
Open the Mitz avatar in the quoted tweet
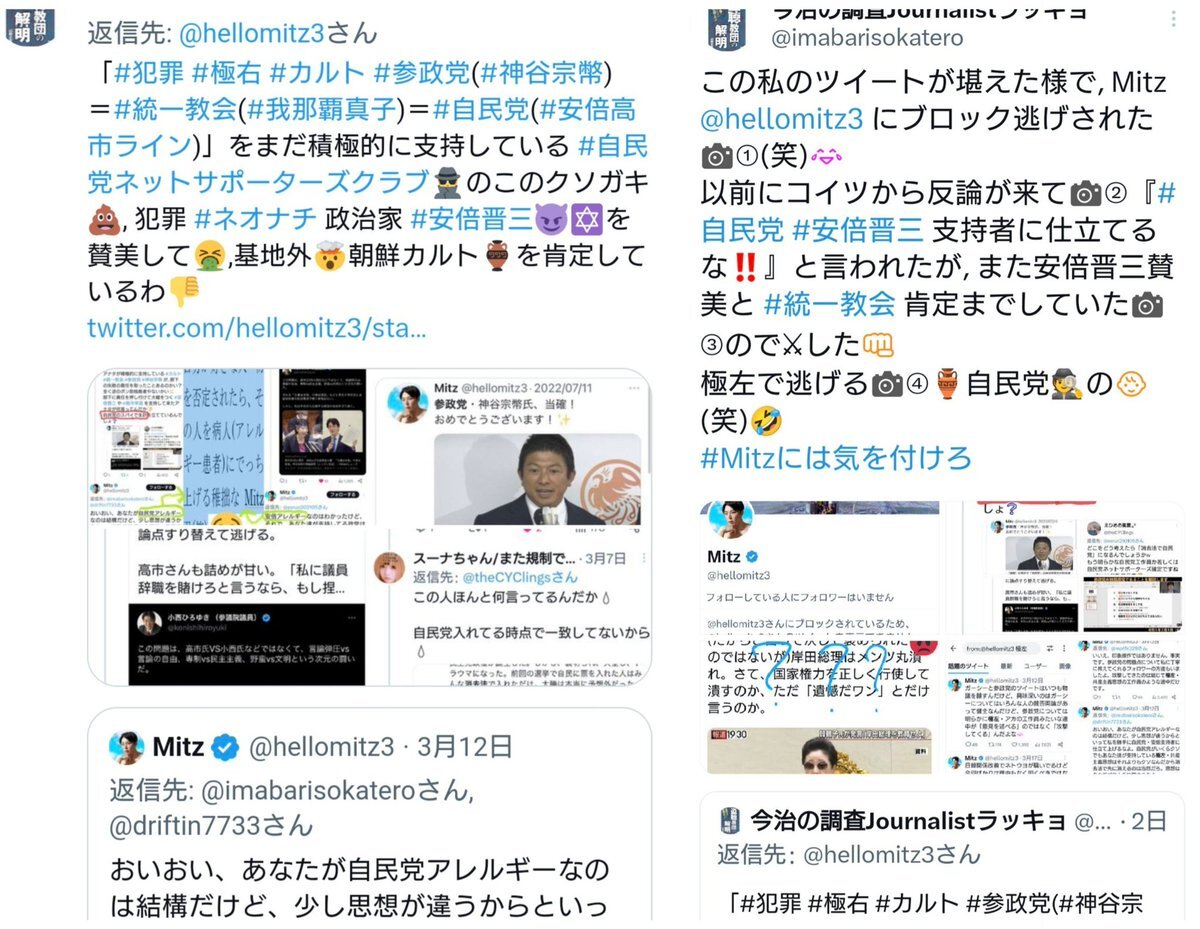tap(127, 746)
